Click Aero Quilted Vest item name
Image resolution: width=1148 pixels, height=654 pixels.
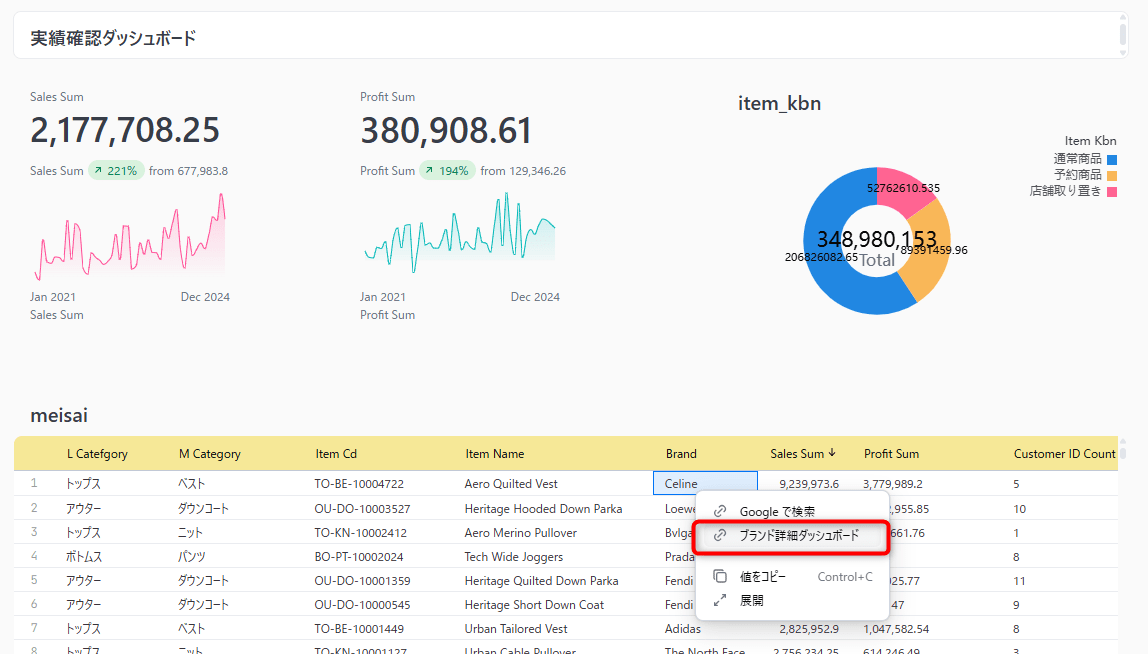click(x=511, y=484)
